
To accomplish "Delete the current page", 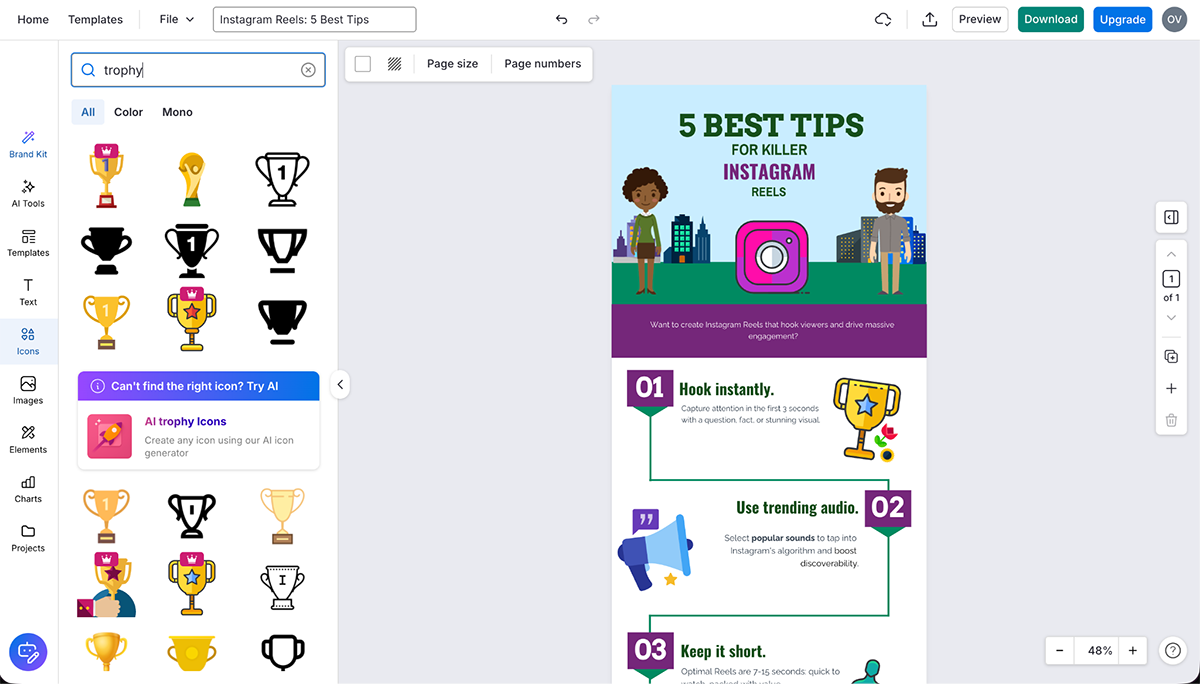I will tap(1171, 420).
